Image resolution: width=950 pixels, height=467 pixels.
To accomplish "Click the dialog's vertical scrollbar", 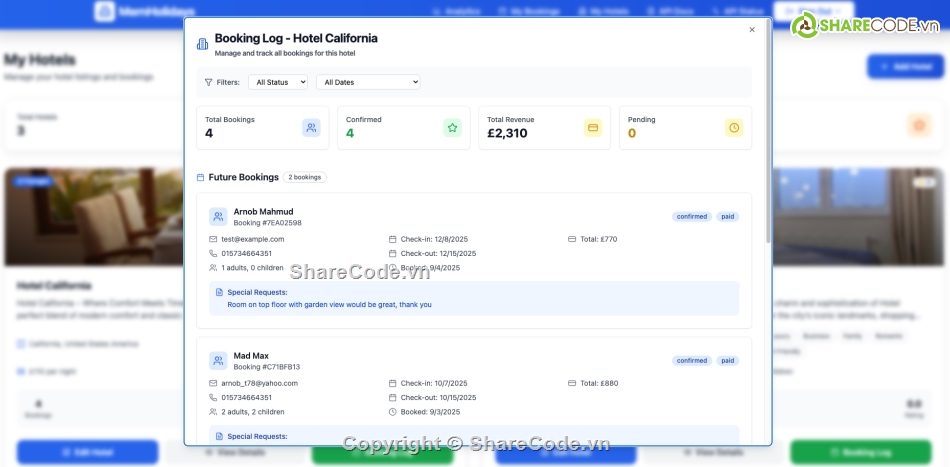I will (x=767, y=140).
